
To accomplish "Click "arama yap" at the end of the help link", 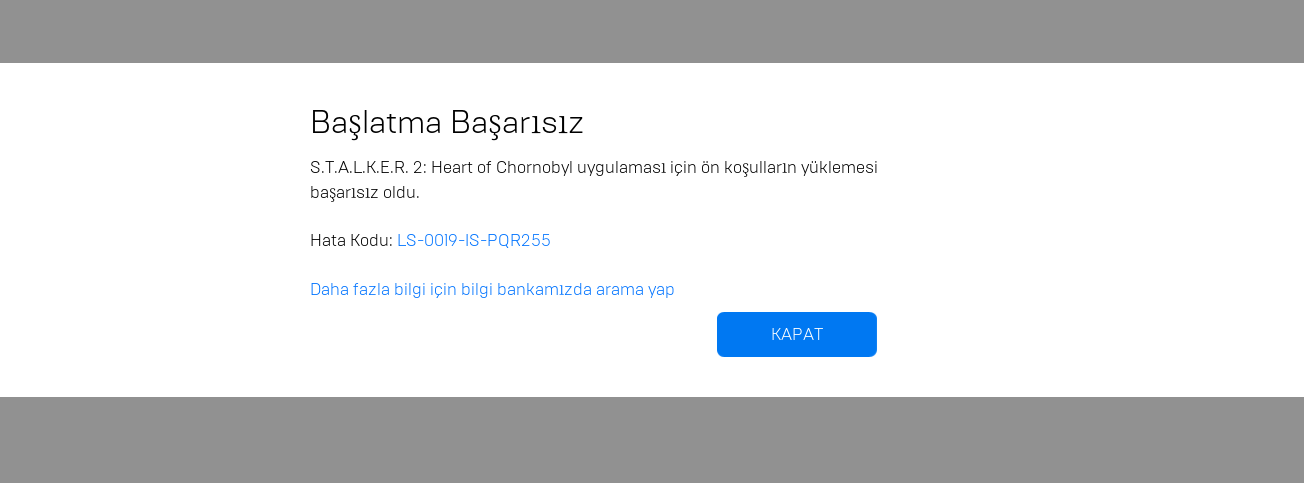I will point(635,290).
